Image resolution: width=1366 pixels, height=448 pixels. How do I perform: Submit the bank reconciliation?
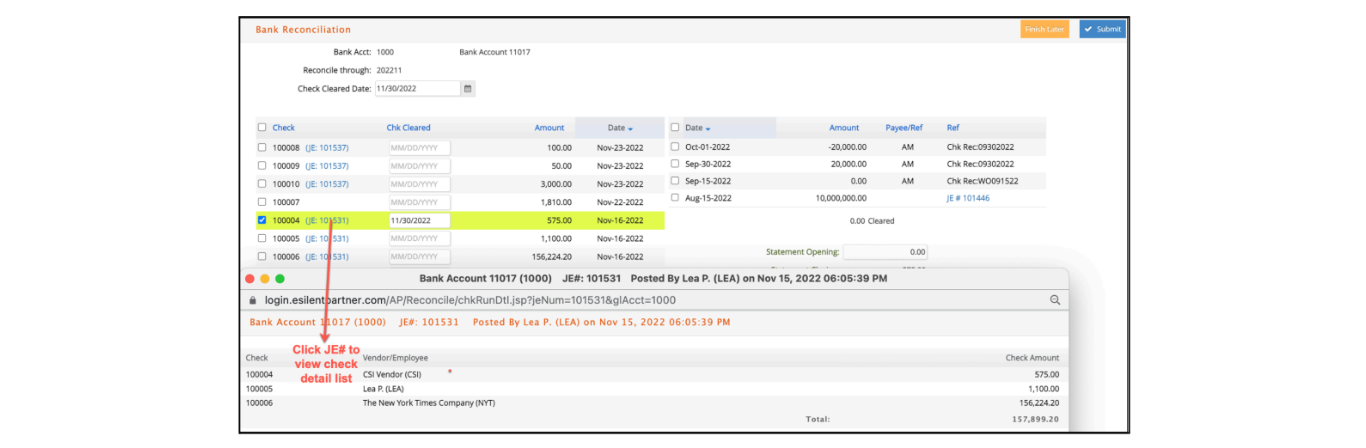click(x=1102, y=29)
